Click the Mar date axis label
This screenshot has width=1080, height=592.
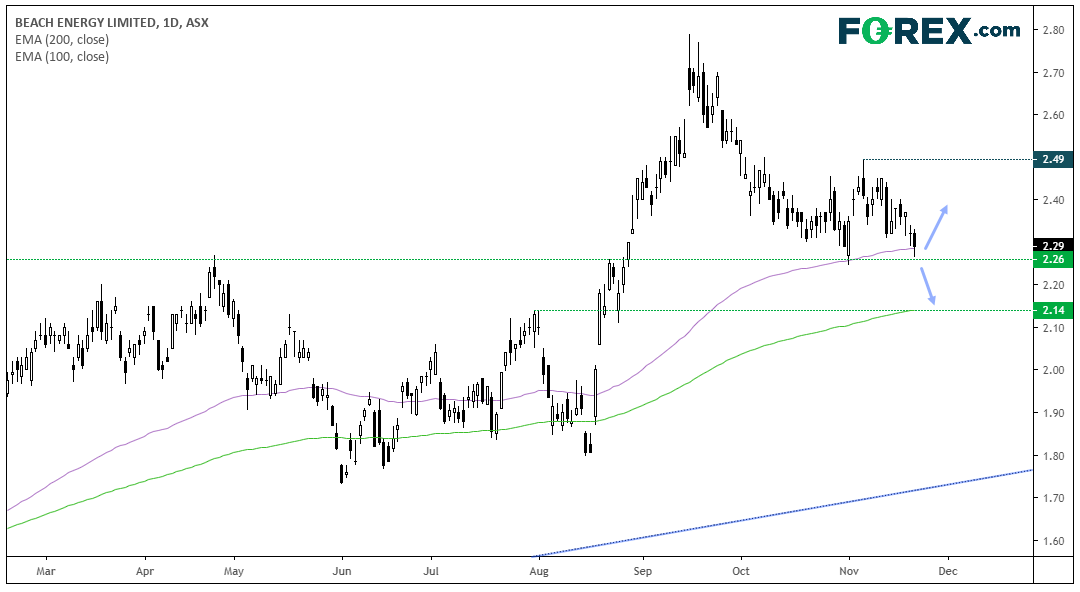(45, 571)
